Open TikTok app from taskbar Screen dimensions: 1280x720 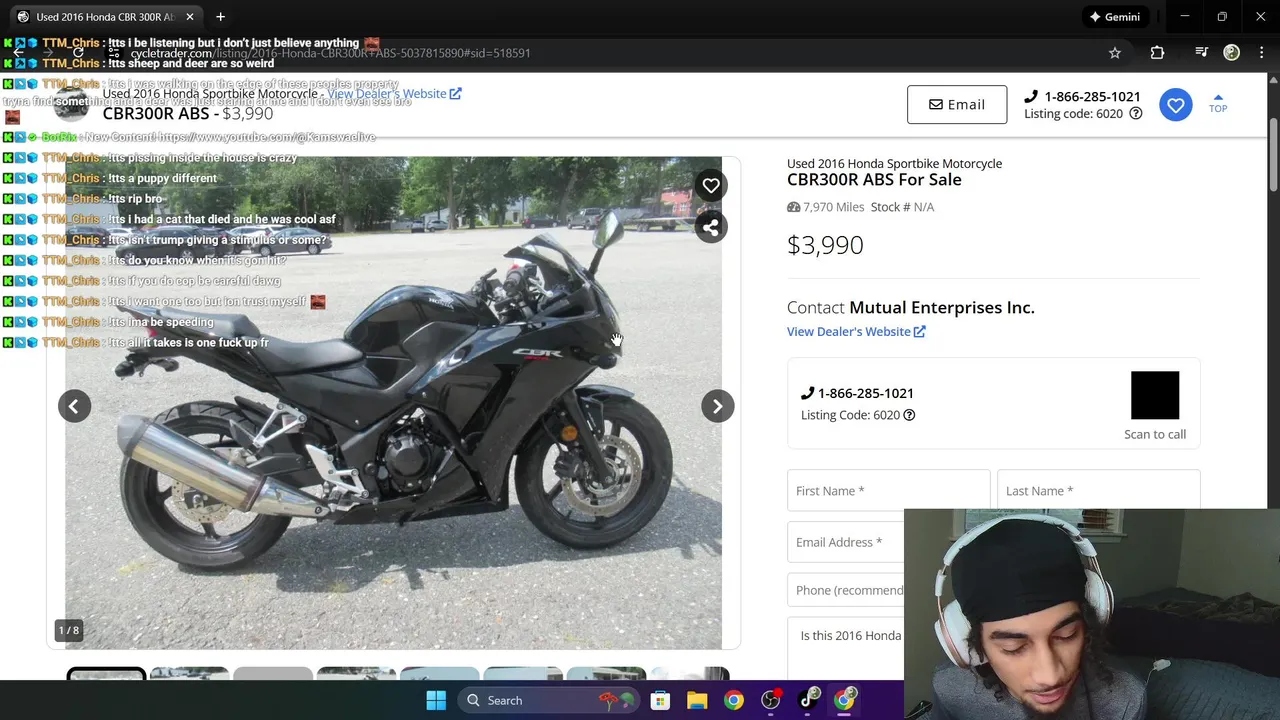(808, 700)
